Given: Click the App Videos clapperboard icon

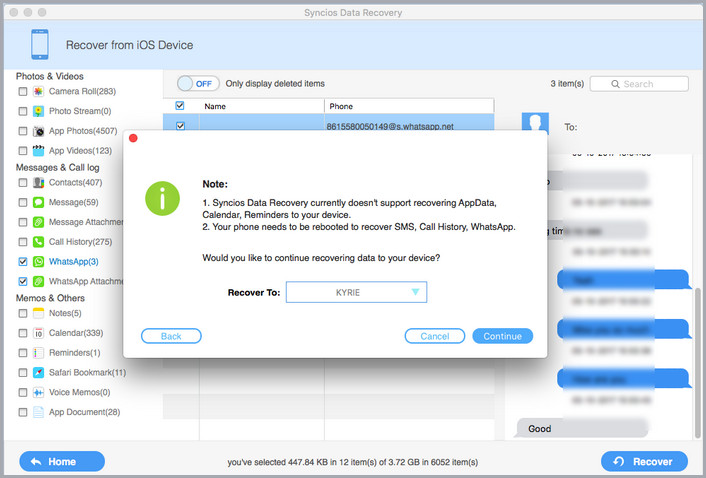Looking at the screenshot, I should click(38, 151).
